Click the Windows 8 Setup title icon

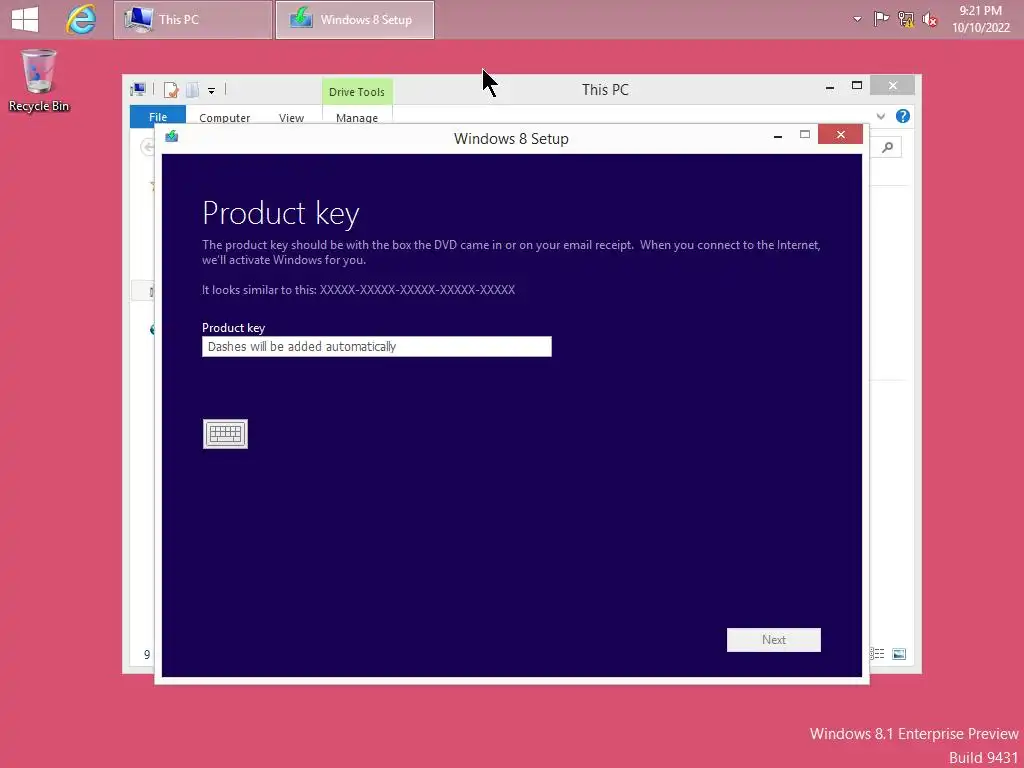tap(172, 136)
